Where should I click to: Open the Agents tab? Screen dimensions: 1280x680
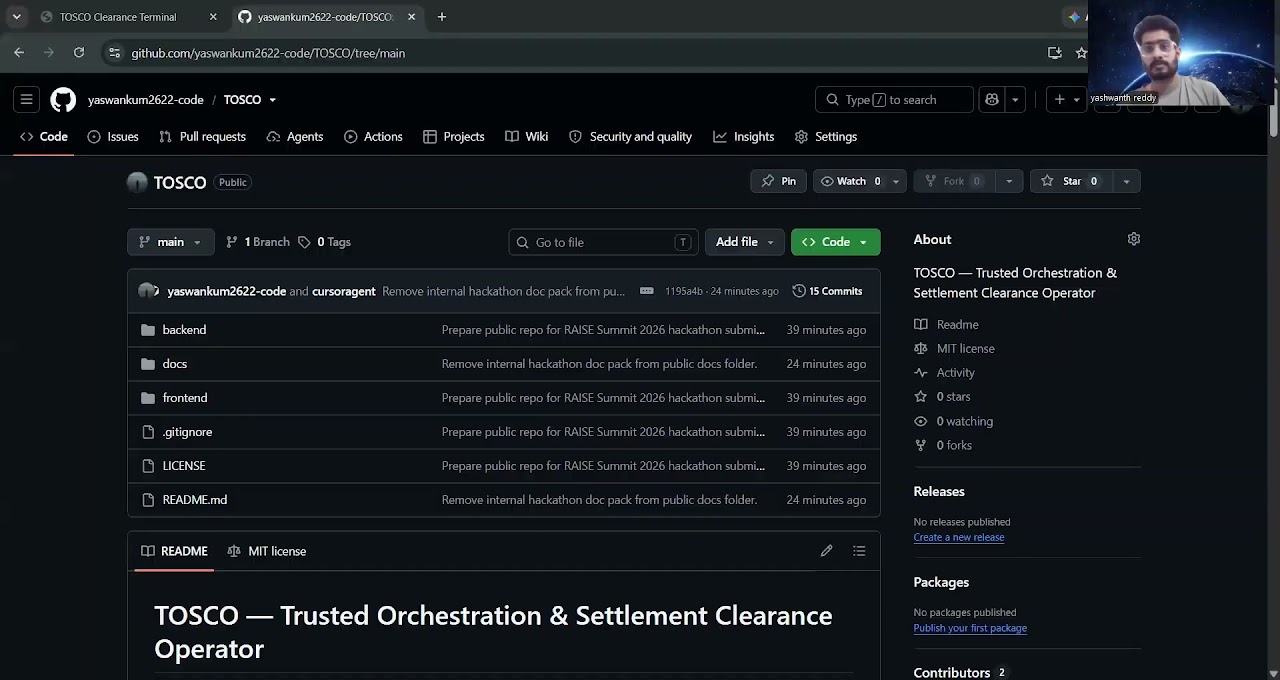[294, 136]
